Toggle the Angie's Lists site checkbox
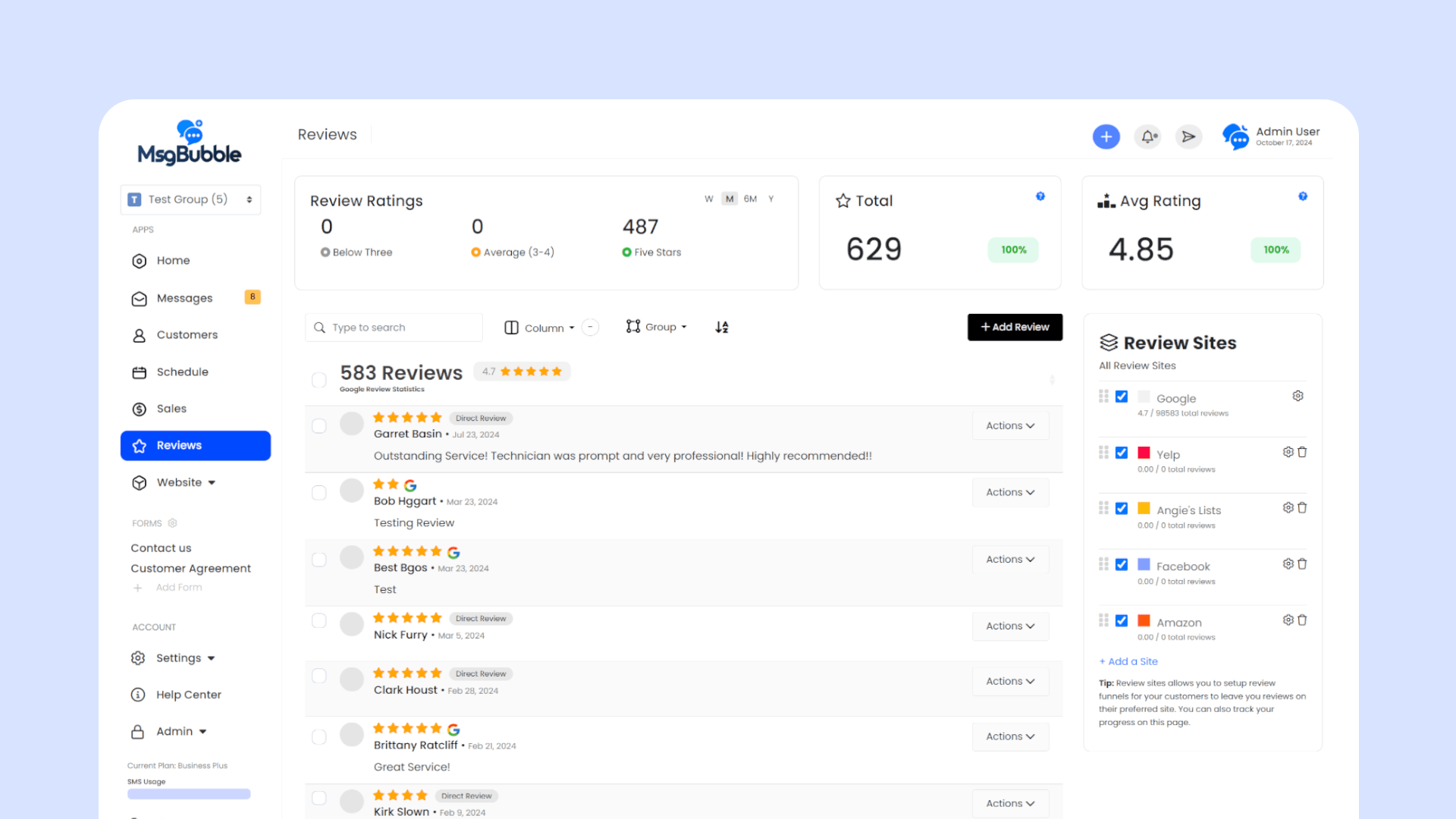The height and width of the screenshot is (819, 1456). (1122, 508)
